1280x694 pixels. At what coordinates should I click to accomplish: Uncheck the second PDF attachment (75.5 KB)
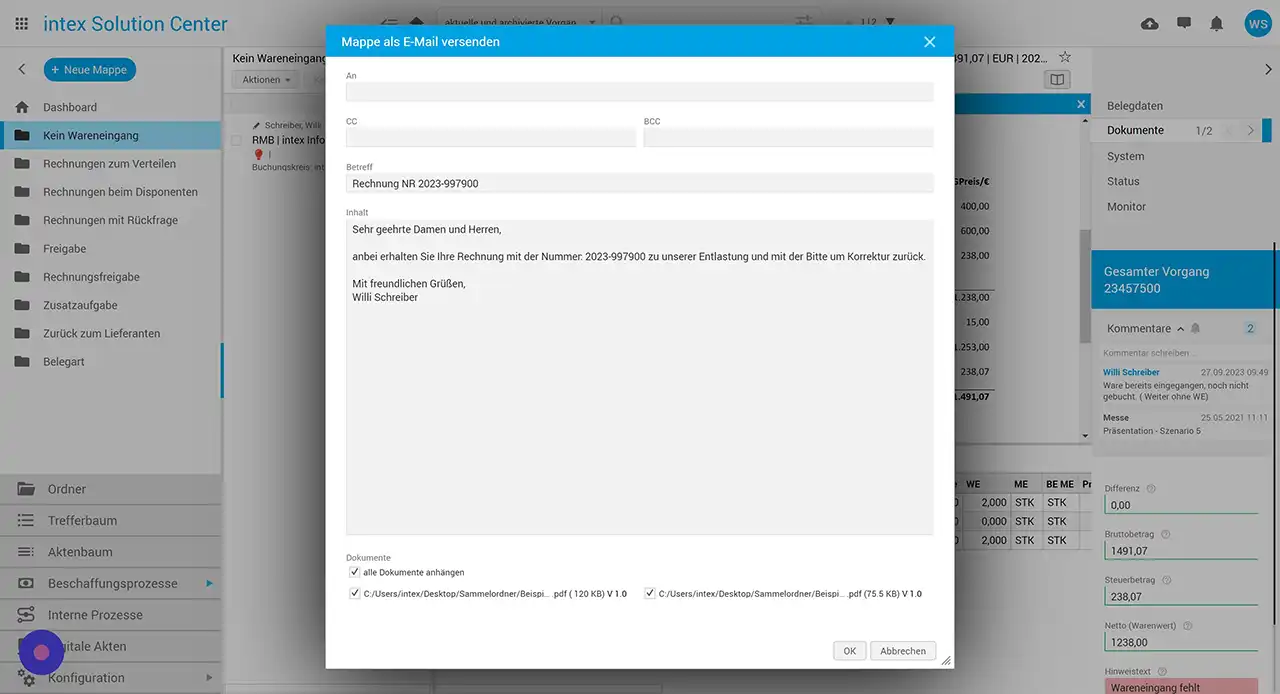click(x=650, y=593)
